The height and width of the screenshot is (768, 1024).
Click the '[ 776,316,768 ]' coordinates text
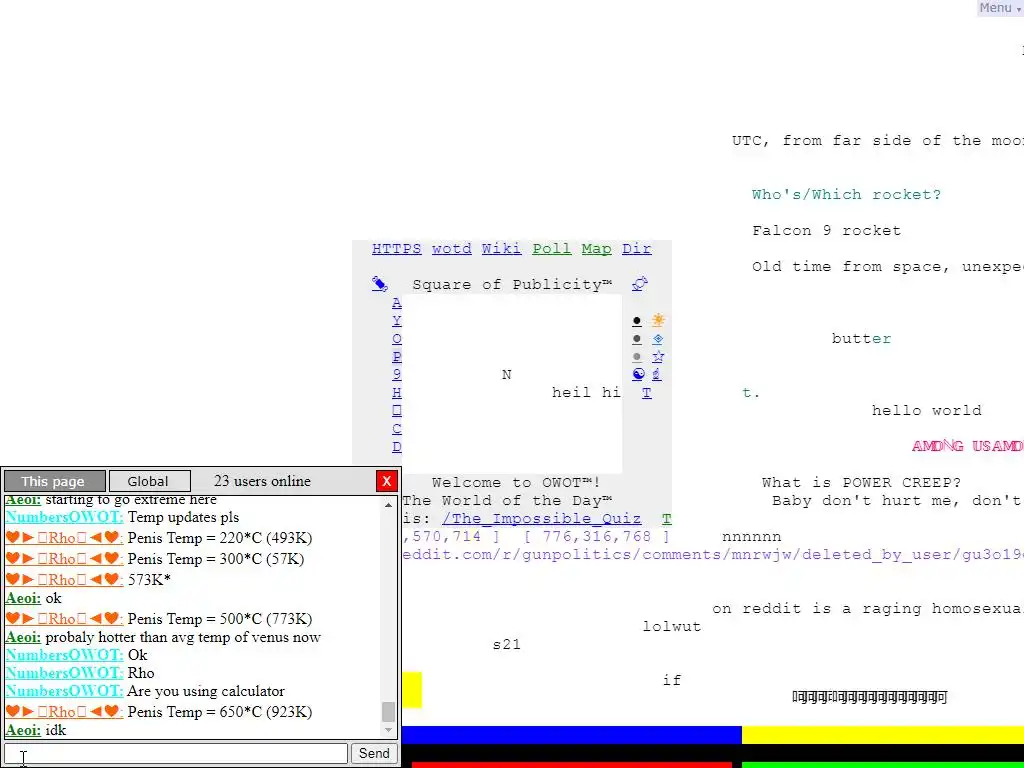click(596, 537)
